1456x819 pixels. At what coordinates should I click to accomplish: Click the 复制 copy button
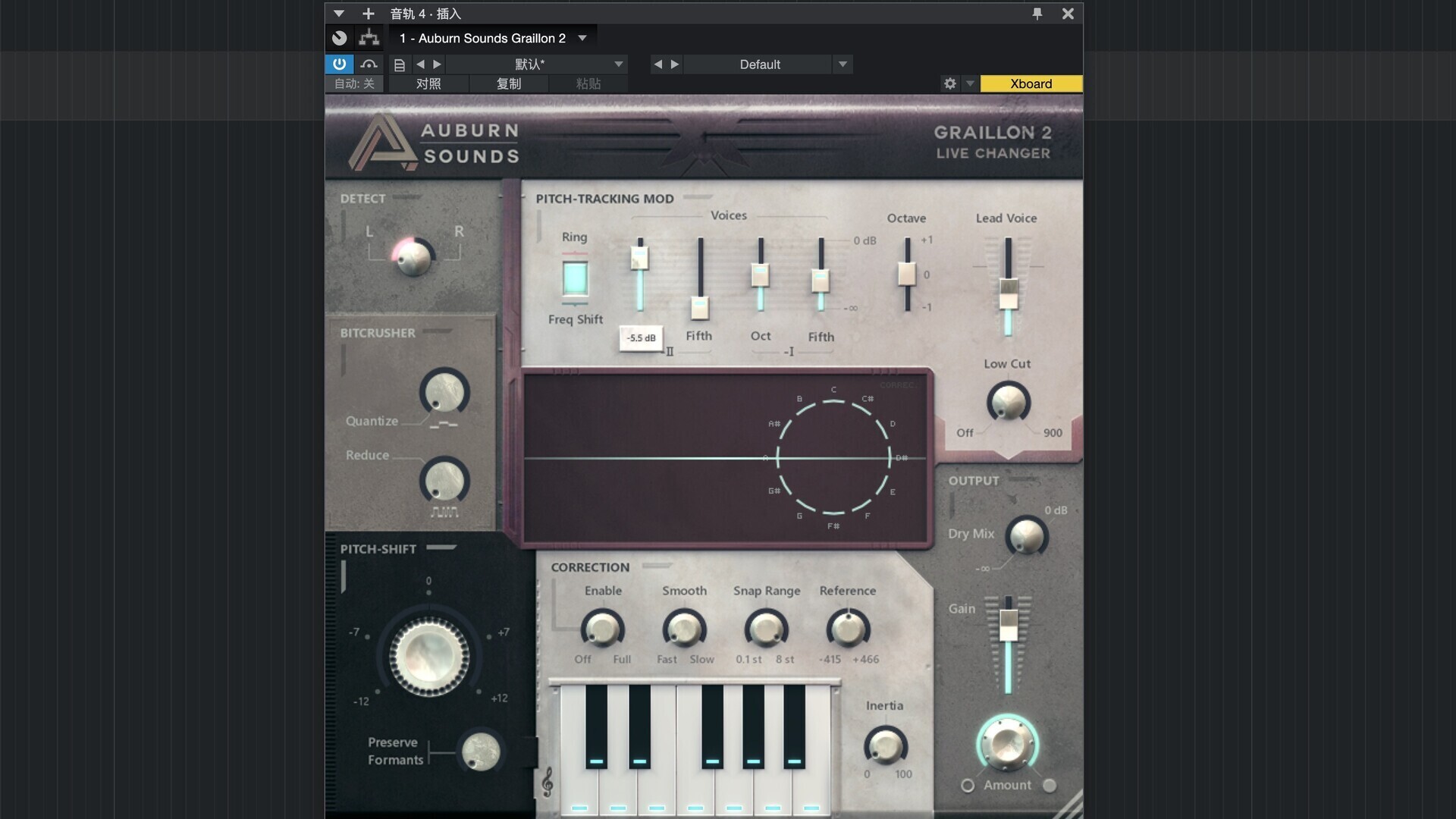pos(509,83)
